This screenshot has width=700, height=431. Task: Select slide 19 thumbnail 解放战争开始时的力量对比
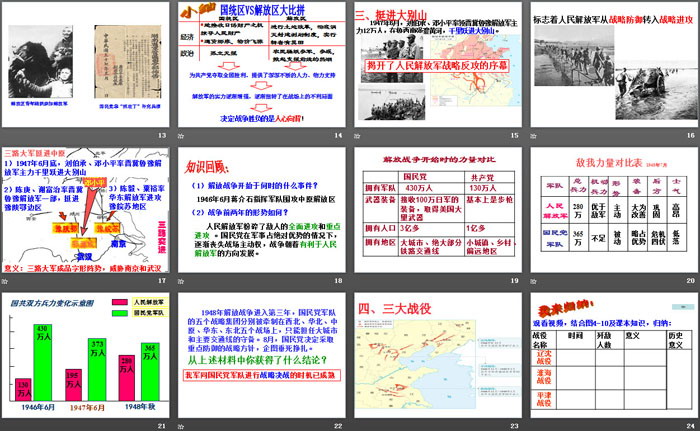438,210
